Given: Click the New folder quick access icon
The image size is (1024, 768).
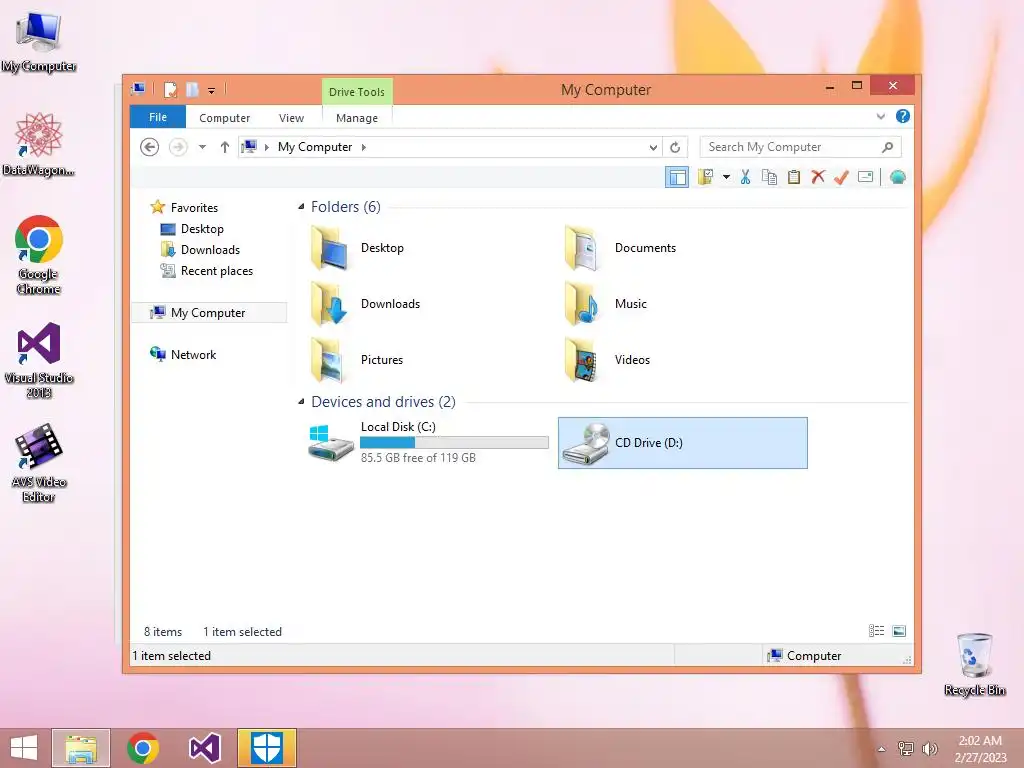Looking at the screenshot, I should (x=192, y=89).
